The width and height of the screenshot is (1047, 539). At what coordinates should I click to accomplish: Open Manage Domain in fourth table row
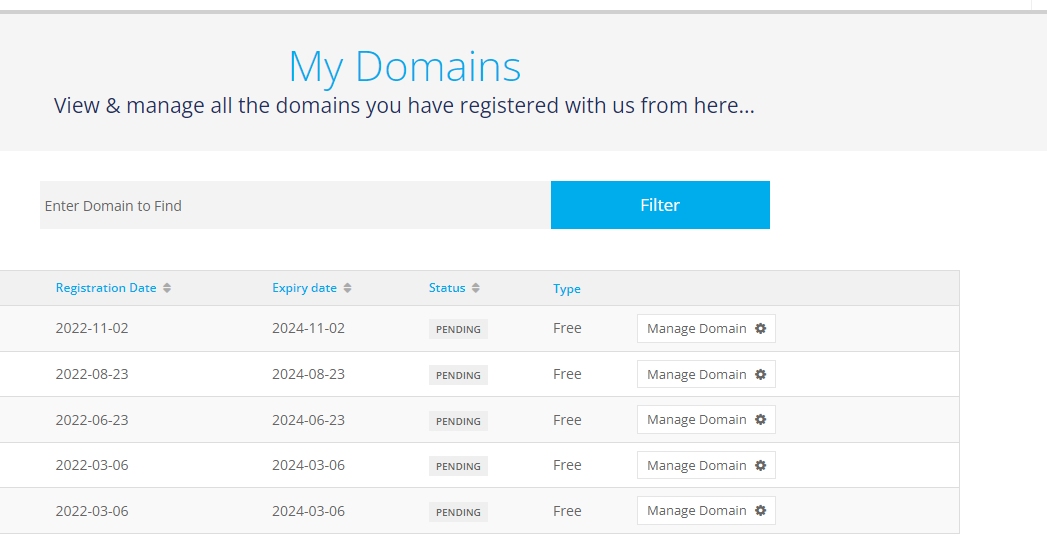[706, 466]
